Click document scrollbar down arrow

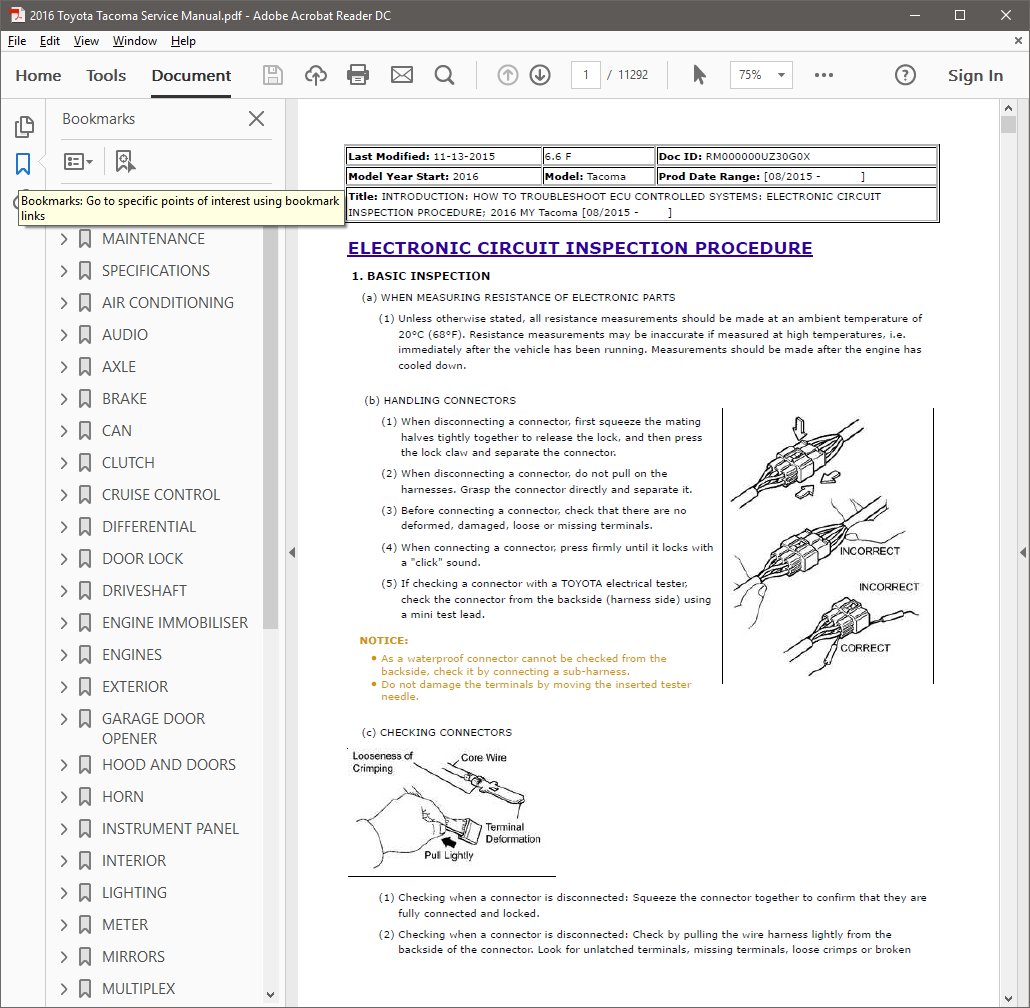1008,999
